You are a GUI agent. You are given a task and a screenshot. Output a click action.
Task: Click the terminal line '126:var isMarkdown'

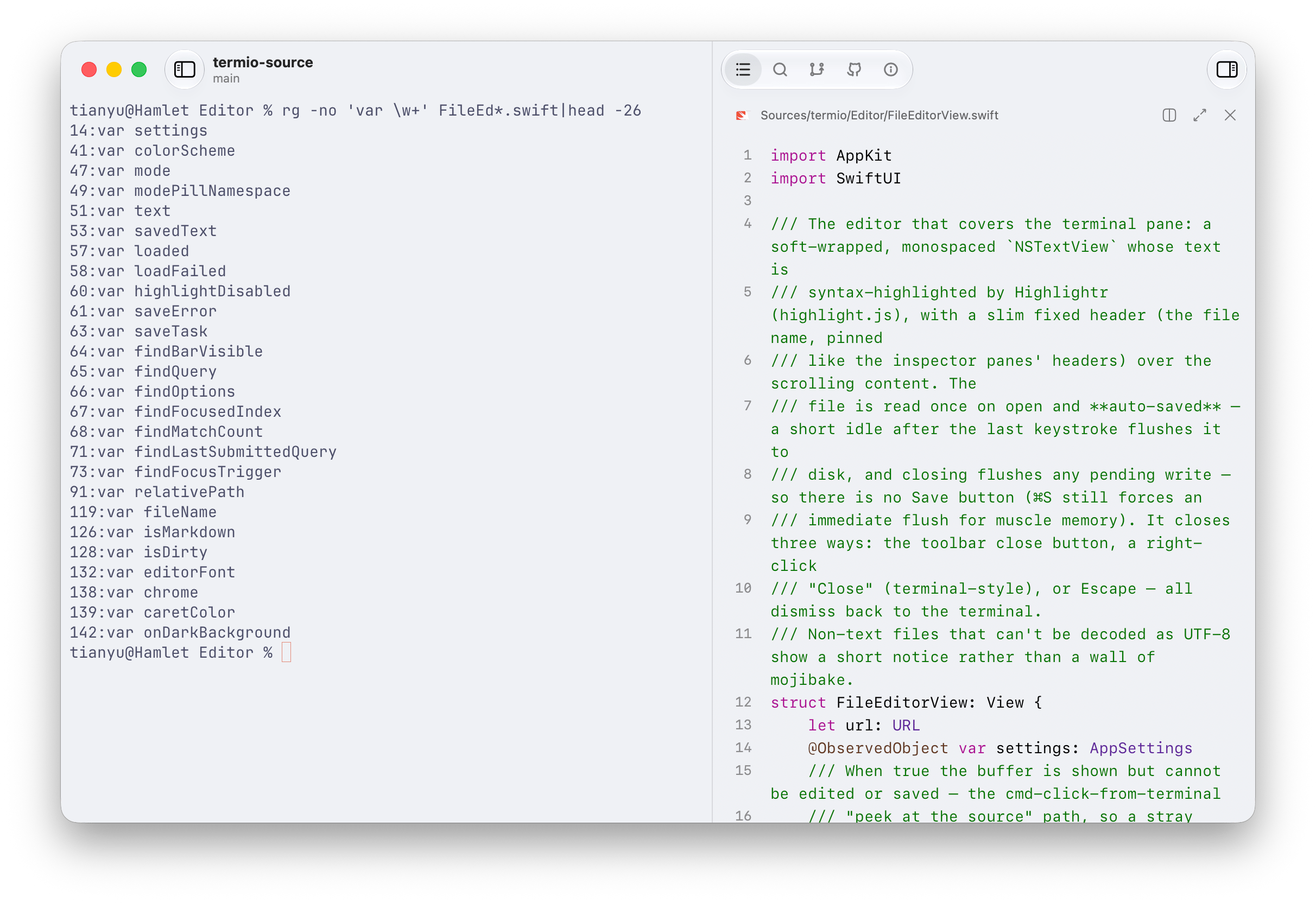click(153, 532)
